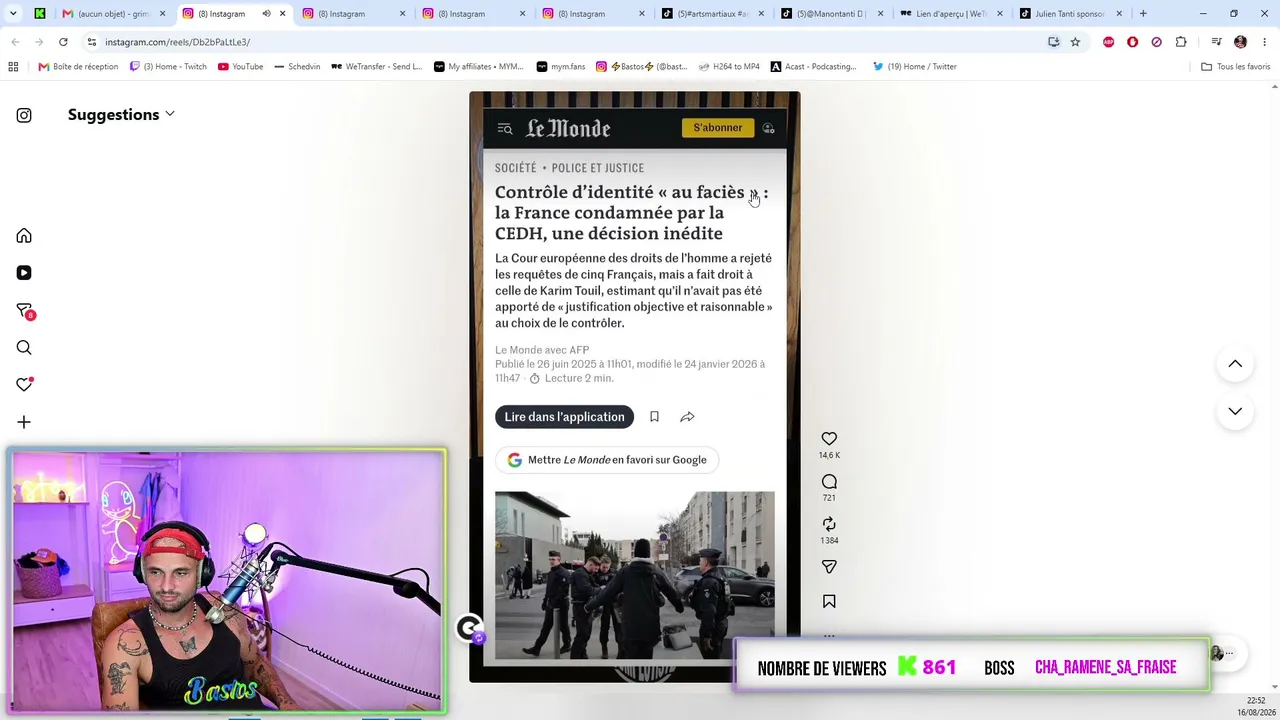Go back in browser history
This screenshot has height=720, width=1280.
(15, 42)
